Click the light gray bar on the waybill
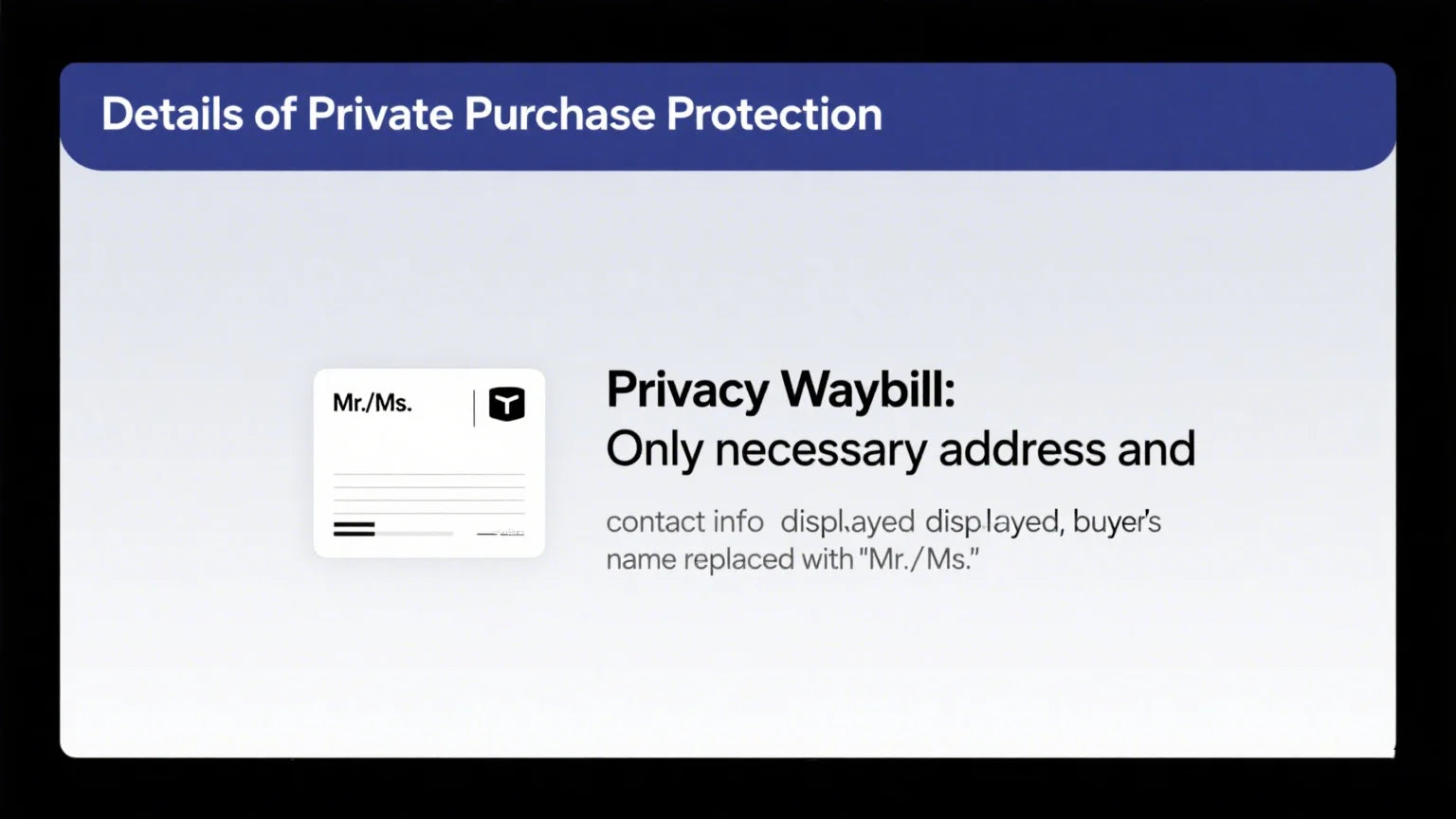Viewport: 1456px width, 819px height. tap(414, 534)
